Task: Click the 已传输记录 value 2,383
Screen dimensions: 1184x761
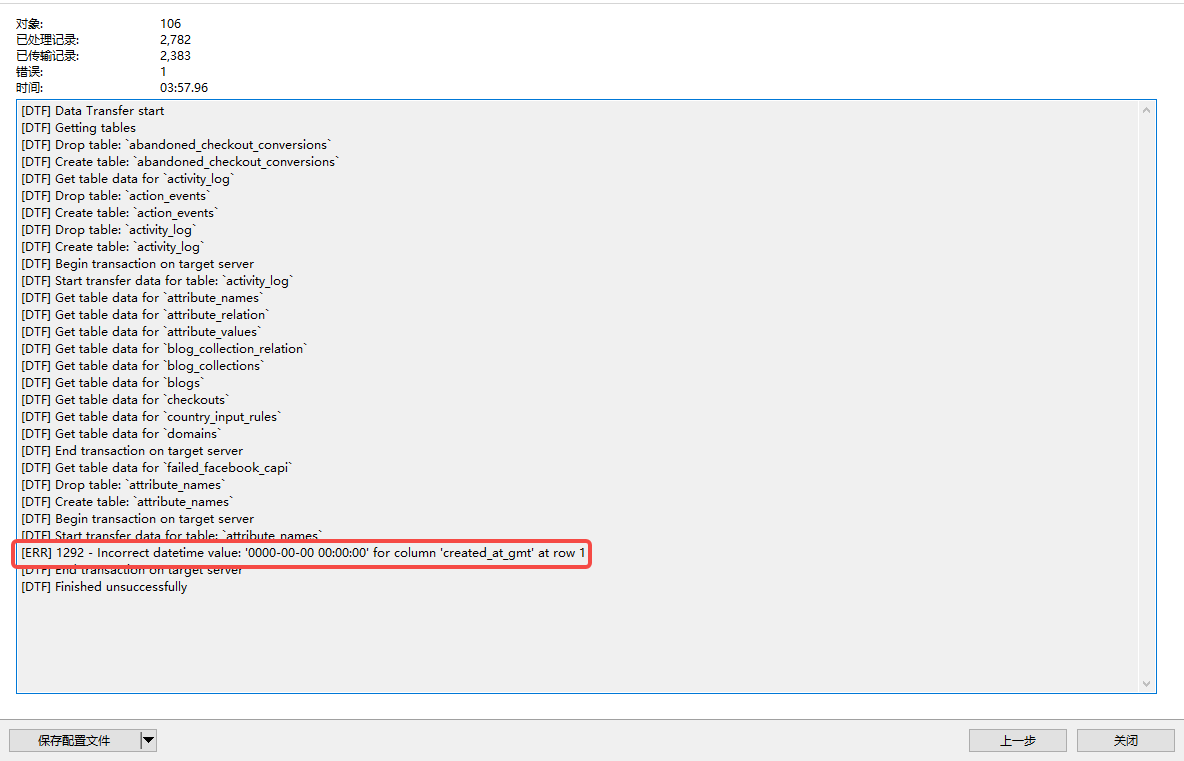Action: click(175, 56)
